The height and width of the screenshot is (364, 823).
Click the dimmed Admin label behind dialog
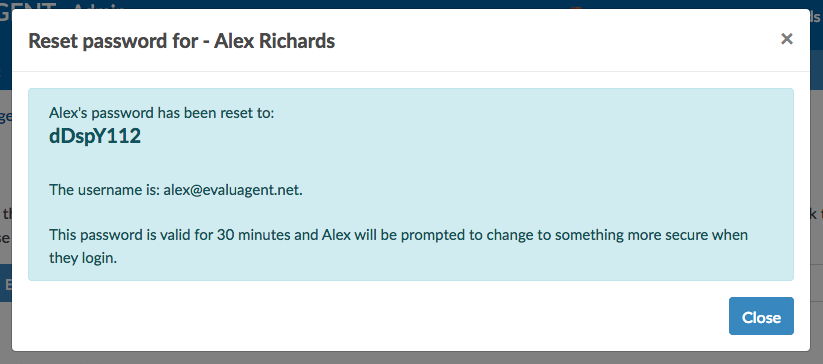pyautogui.click(x=99, y=5)
